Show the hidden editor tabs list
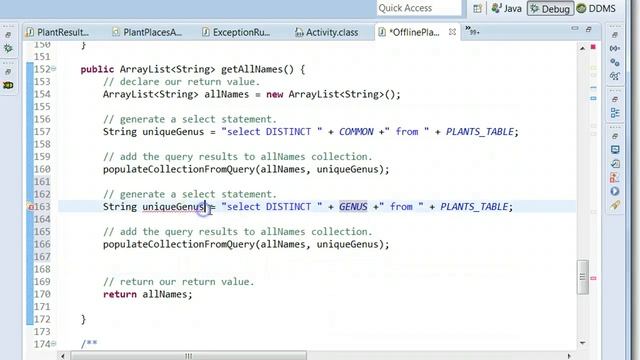Image resolution: width=640 pixels, height=360 pixels. pyautogui.click(x=472, y=31)
